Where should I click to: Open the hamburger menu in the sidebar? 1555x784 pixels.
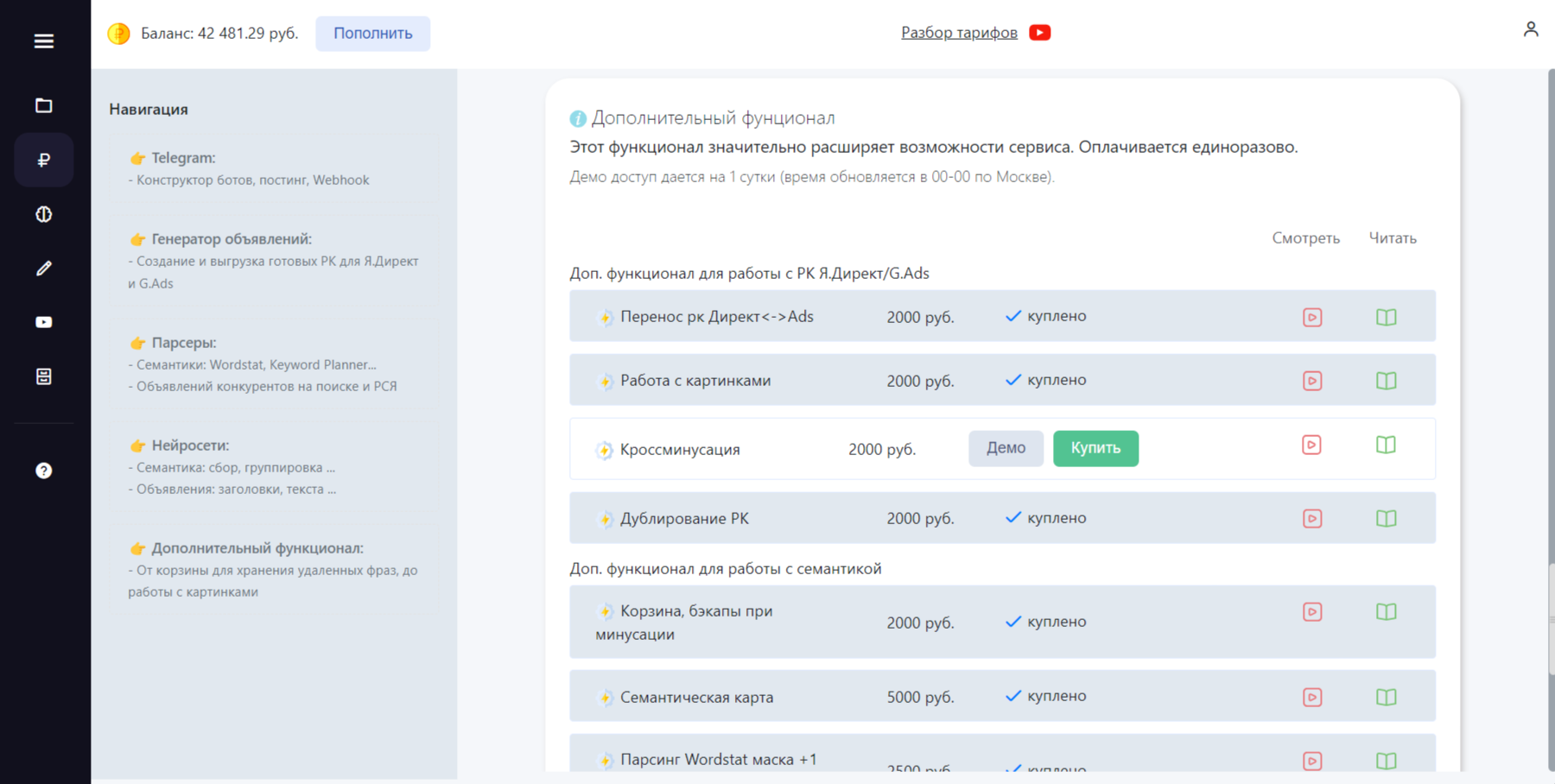[x=44, y=41]
